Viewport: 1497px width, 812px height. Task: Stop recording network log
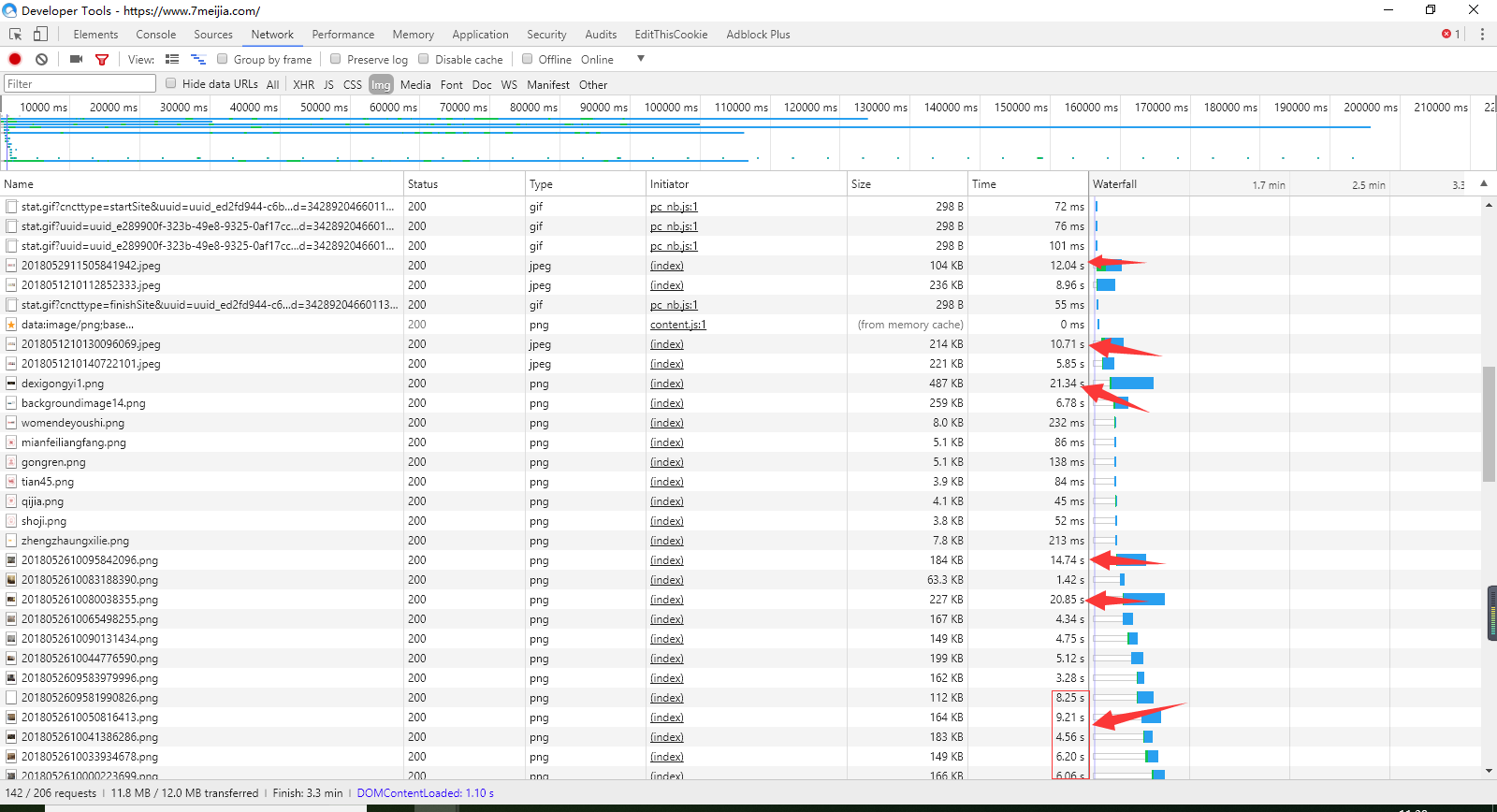pyautogui.click(x=15, y=59)
